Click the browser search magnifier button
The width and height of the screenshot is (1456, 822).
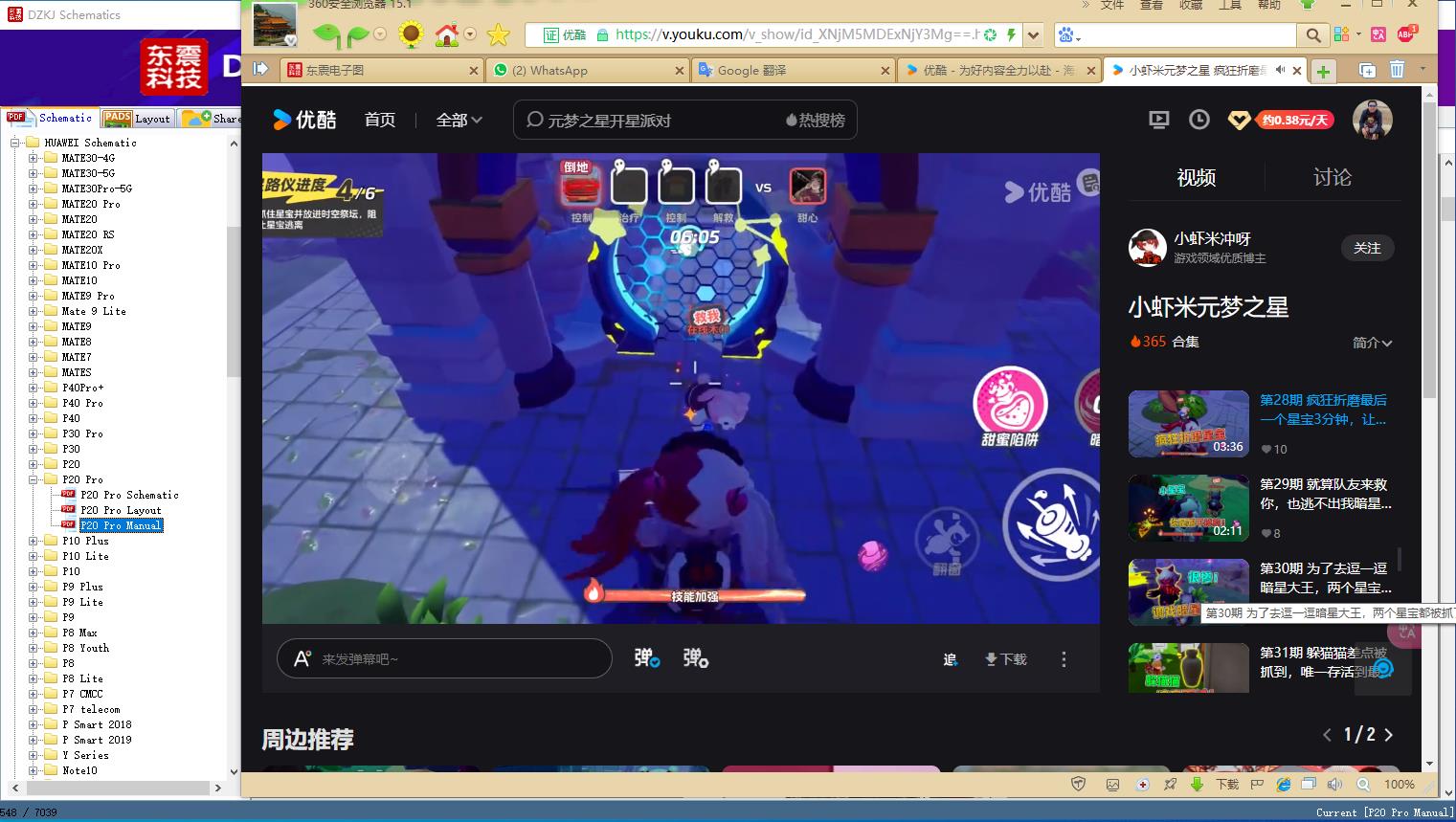pos(1313,35)
